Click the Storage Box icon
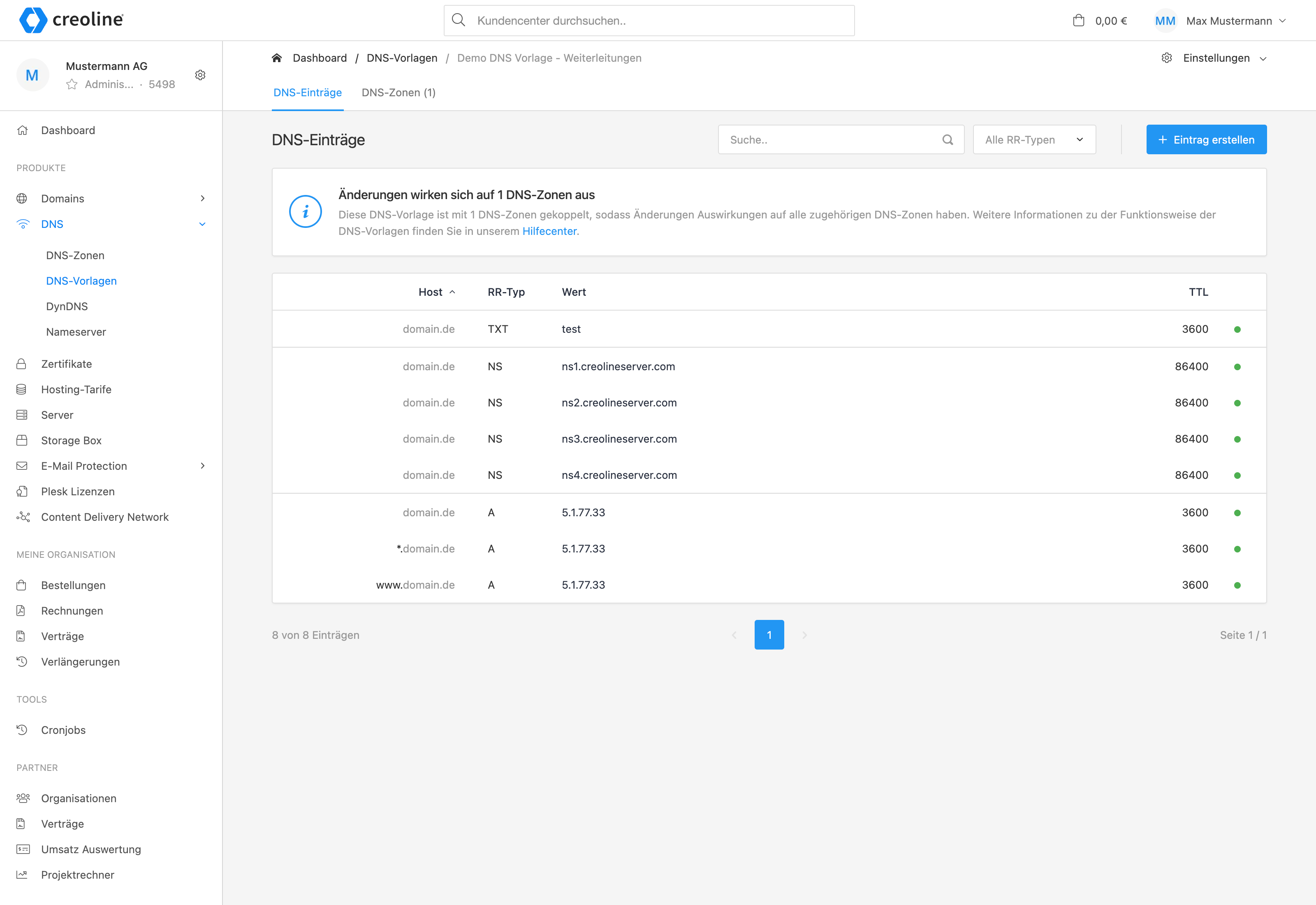The image size is (1316, 905). pos(22,441)
